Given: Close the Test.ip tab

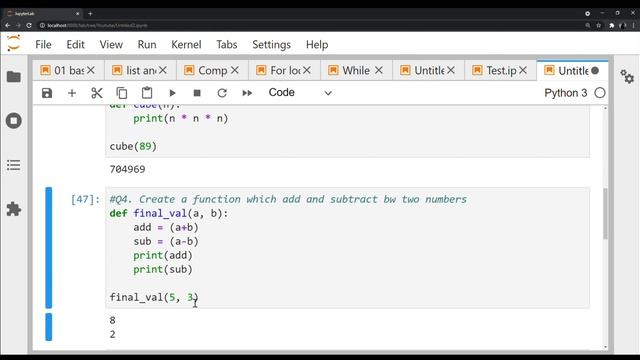Looking at the screenshot, I should (523, 70).
